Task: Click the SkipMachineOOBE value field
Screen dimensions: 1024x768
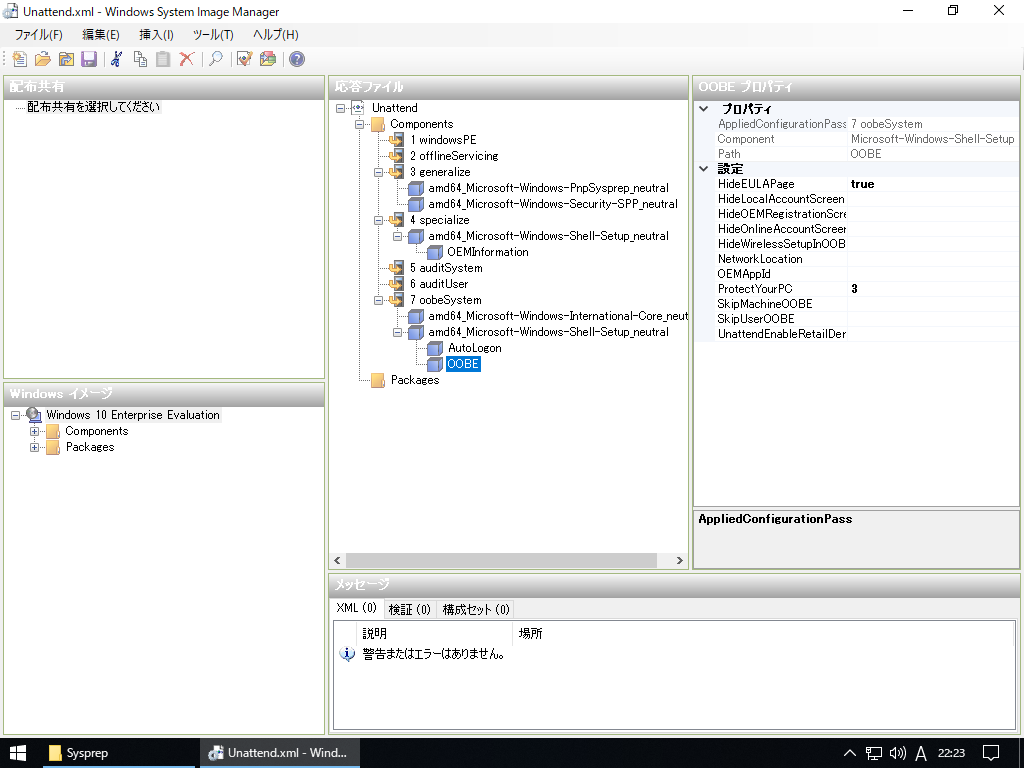Action: [x=932, y=304]
